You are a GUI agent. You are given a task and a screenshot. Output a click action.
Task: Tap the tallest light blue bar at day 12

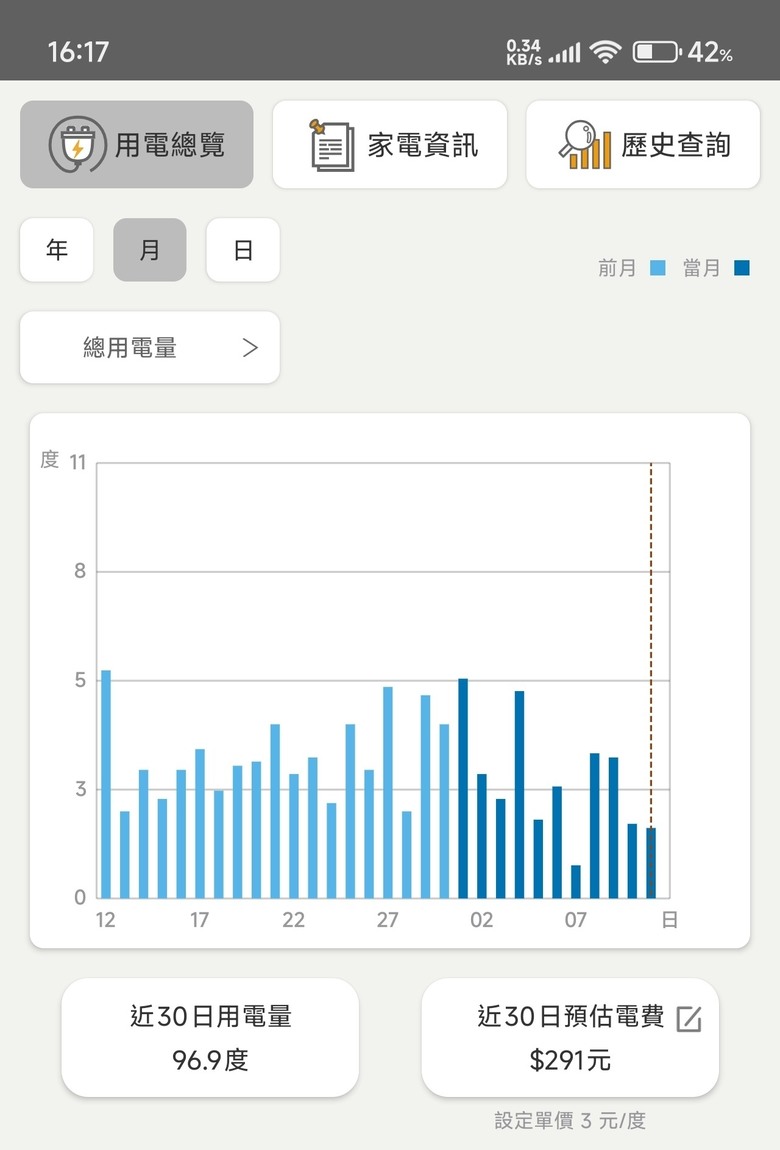[106, 784]
